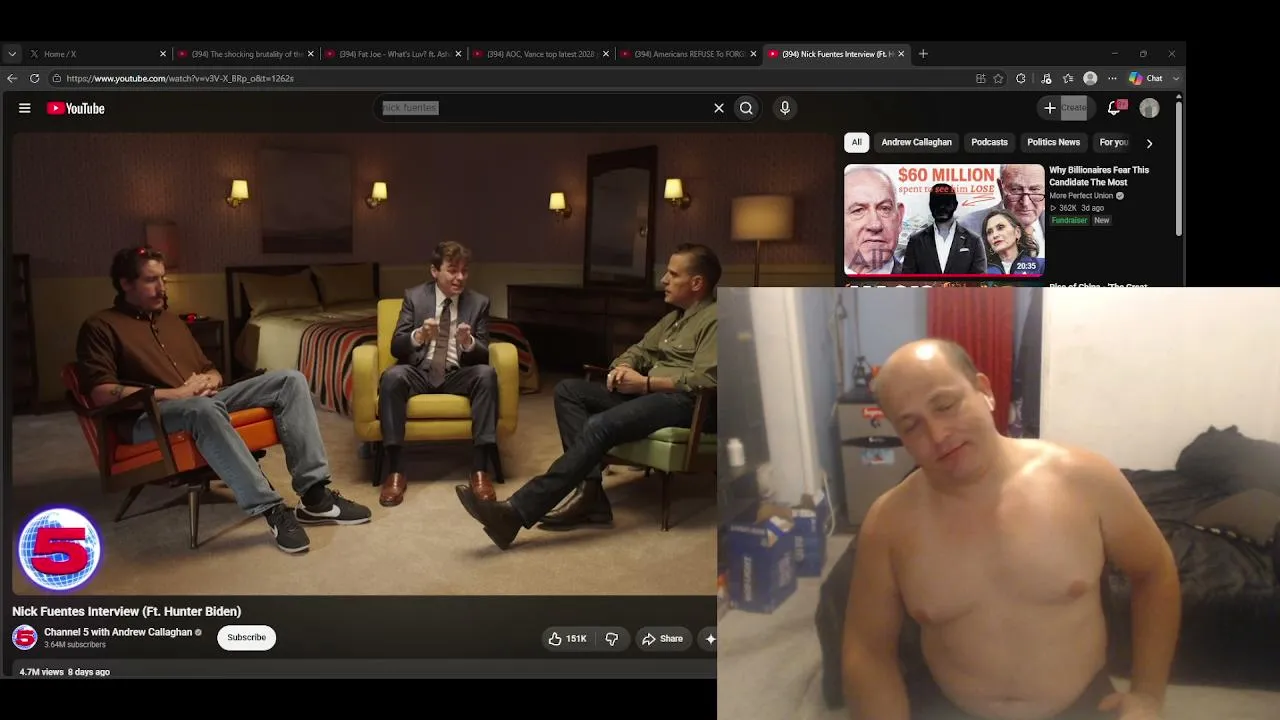This screenshot has width=1280, height=720.
Task: Click the video title Nick Fuentes Interview
Action: (127, 611)
